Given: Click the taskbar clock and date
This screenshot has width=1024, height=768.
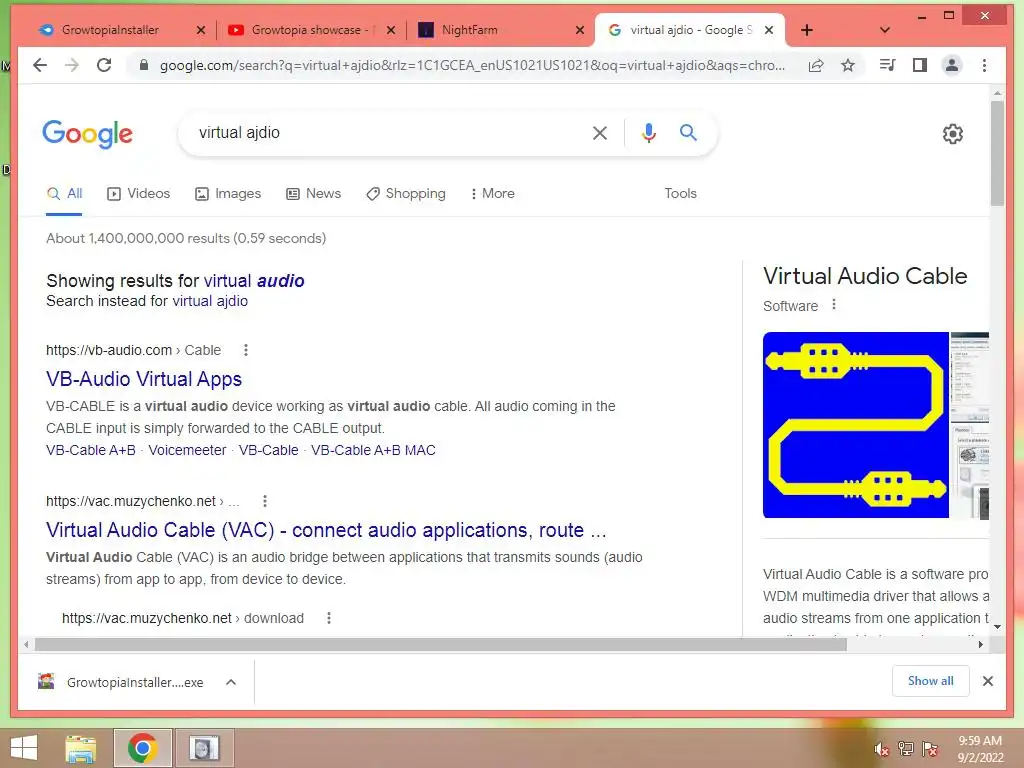Looking at the screenshot, I should 980,749.
